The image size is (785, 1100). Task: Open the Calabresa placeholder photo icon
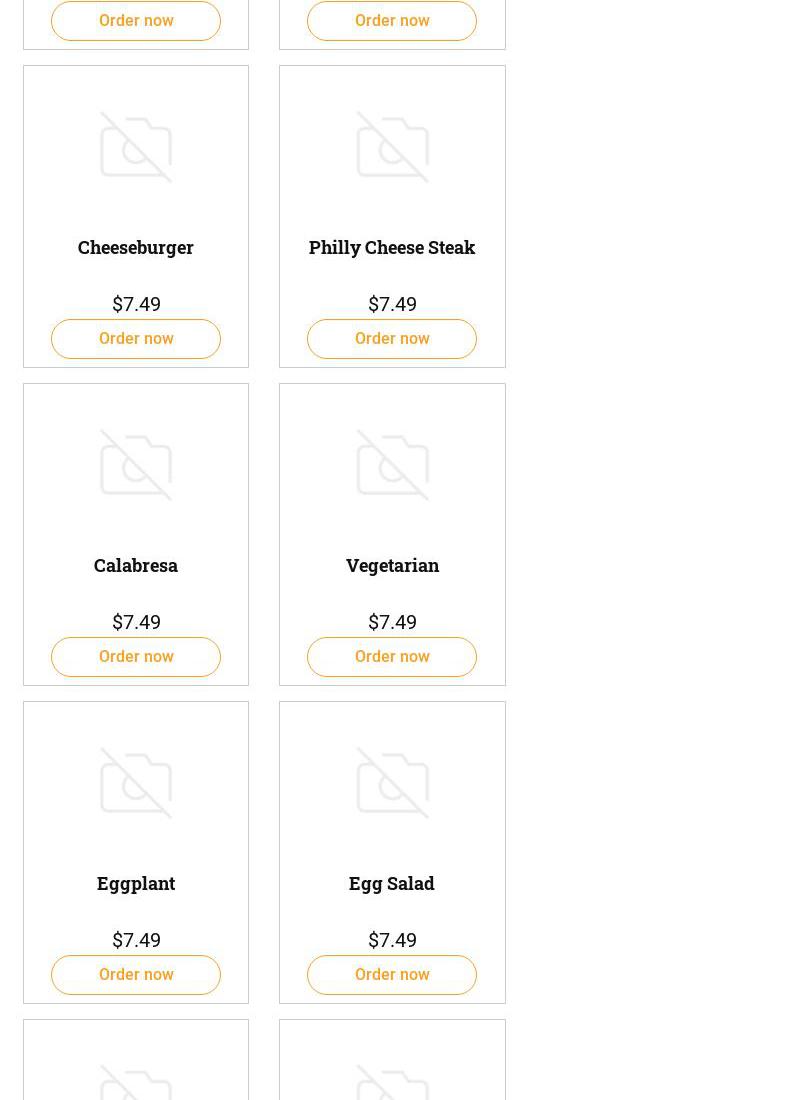pyautogui.click(x=136, y=465)
